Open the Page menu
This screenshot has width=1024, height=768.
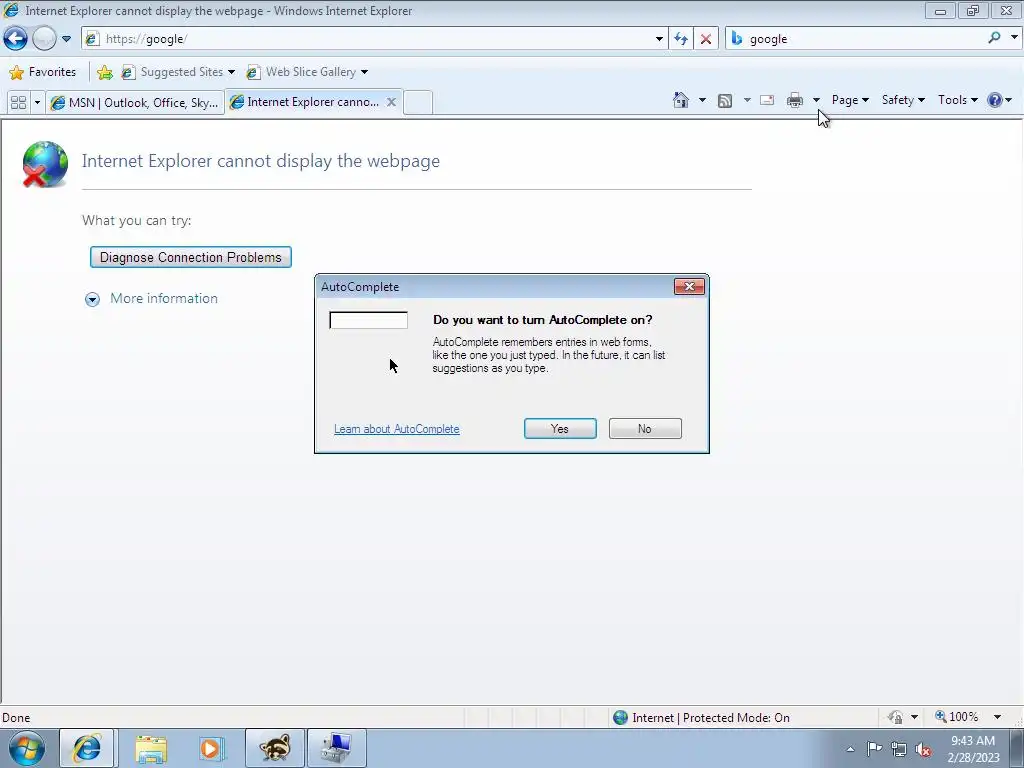850,100
